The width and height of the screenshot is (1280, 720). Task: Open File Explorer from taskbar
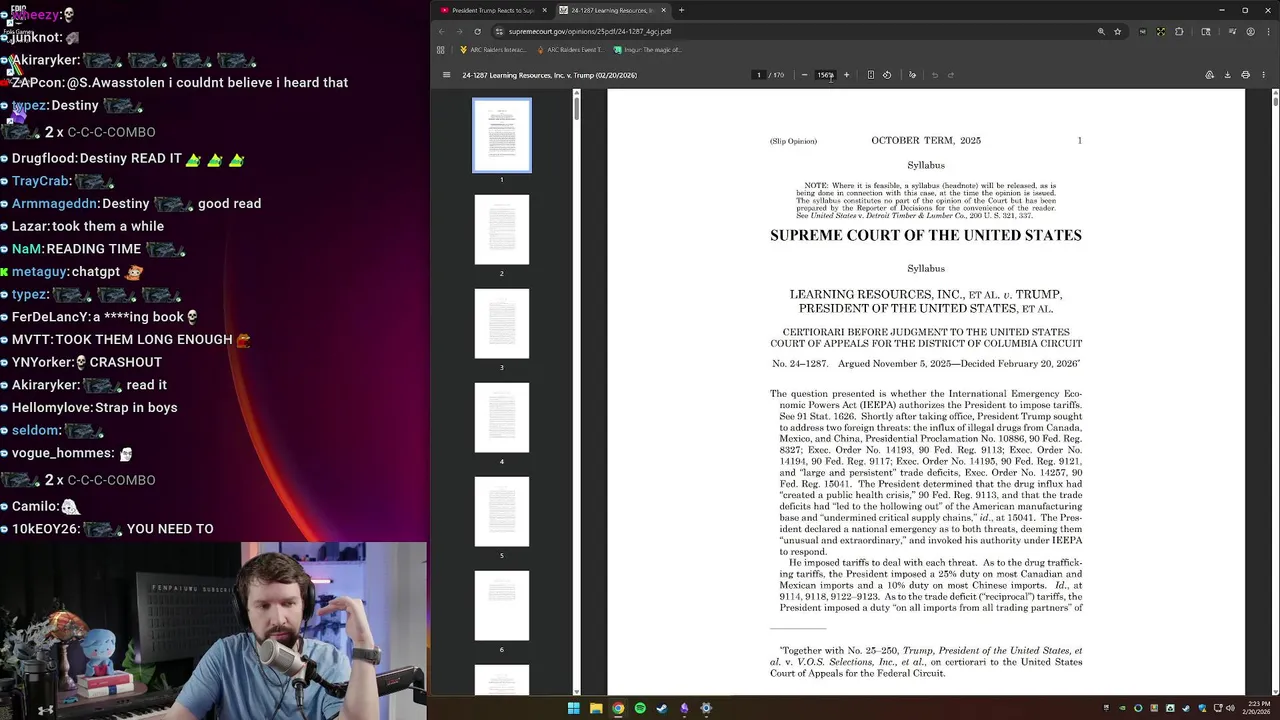(x=596, y=708)
